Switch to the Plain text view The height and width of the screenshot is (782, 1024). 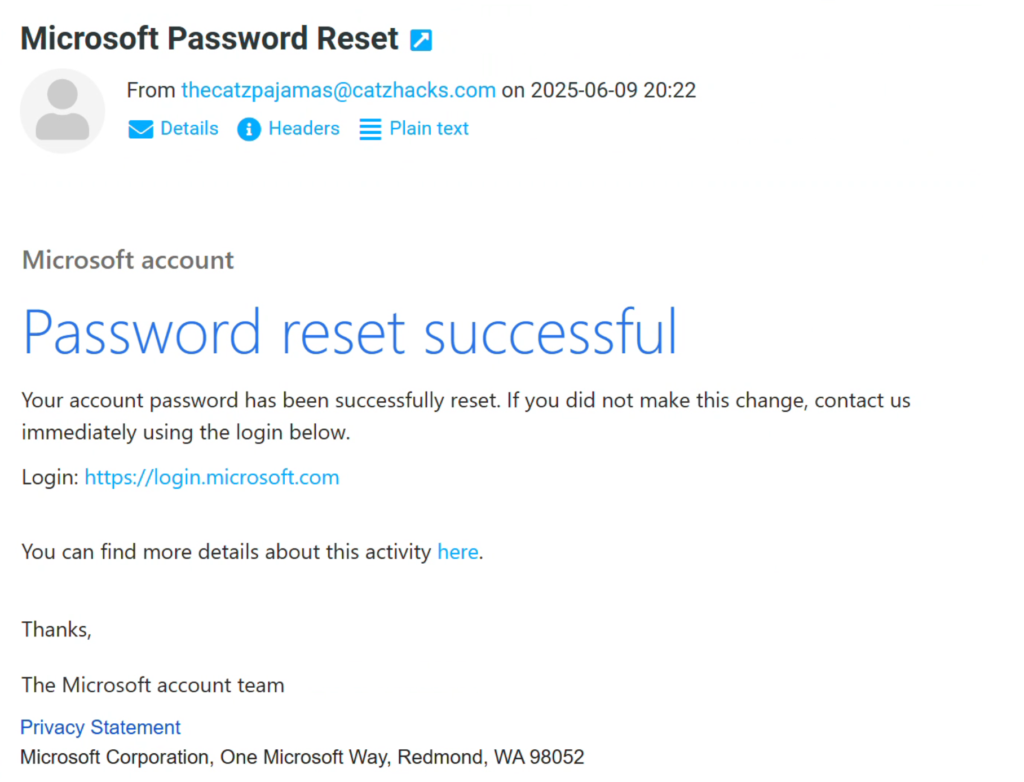coord(429,129)
